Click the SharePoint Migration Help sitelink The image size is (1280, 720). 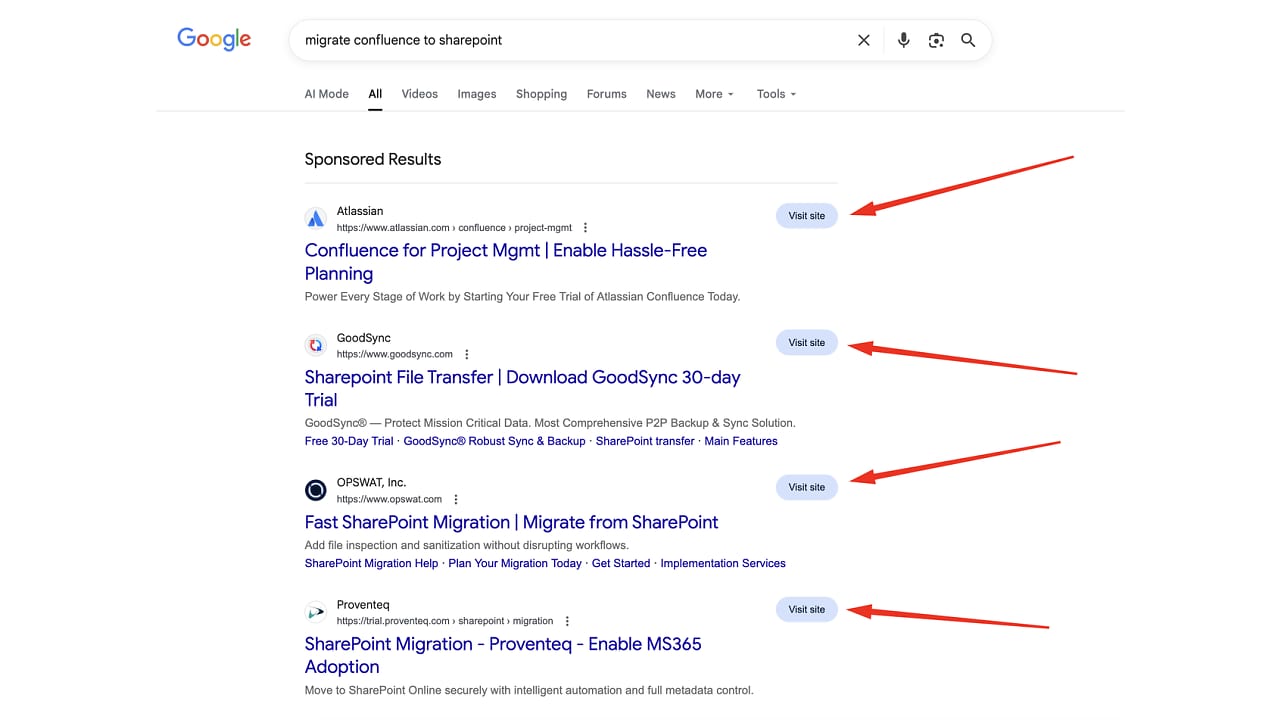pos(371,563)
